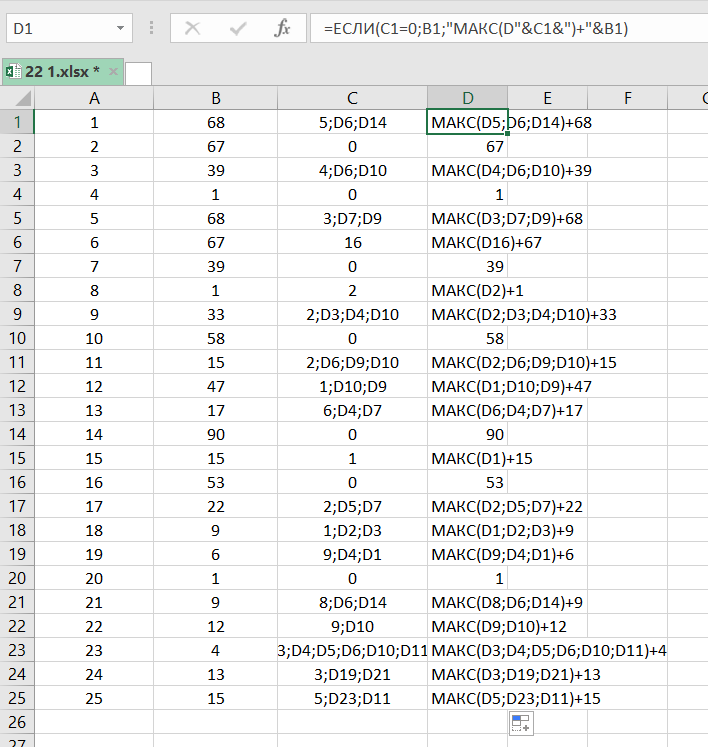Click the fx Insert Function icon
The image size is (708, 747).
click(283, 29)
